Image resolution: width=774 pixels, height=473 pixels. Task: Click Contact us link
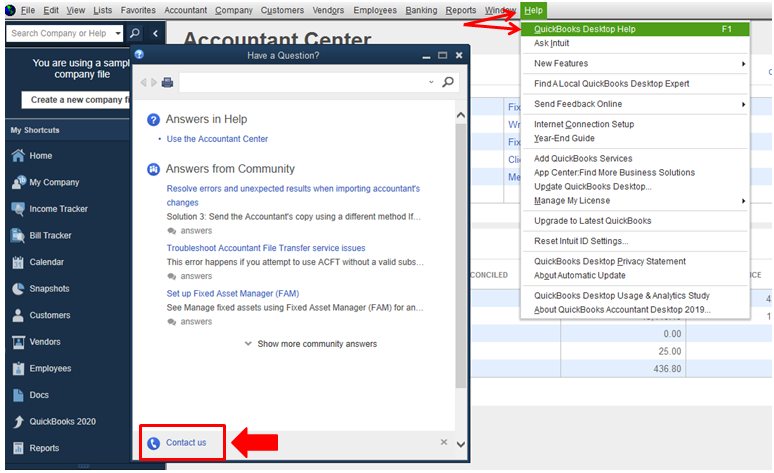coord(186,443)
